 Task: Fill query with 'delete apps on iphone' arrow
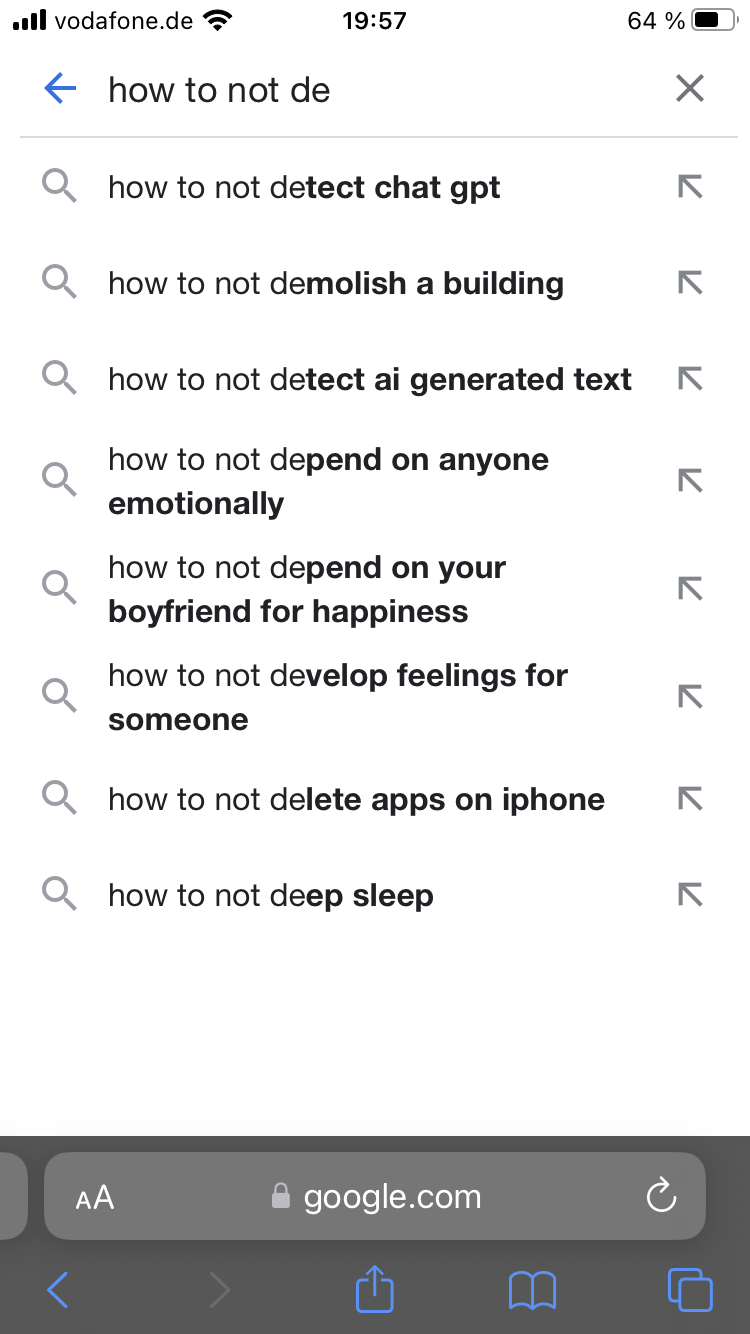[690, 799]
